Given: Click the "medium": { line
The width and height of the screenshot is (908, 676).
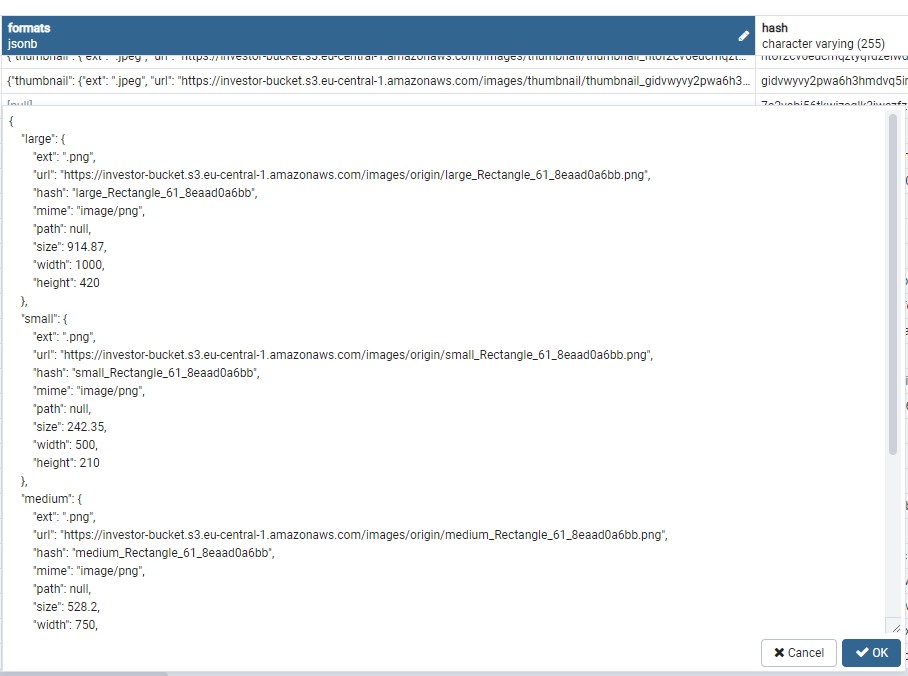Looking at the screenshot, I should (x=52, y=499).
